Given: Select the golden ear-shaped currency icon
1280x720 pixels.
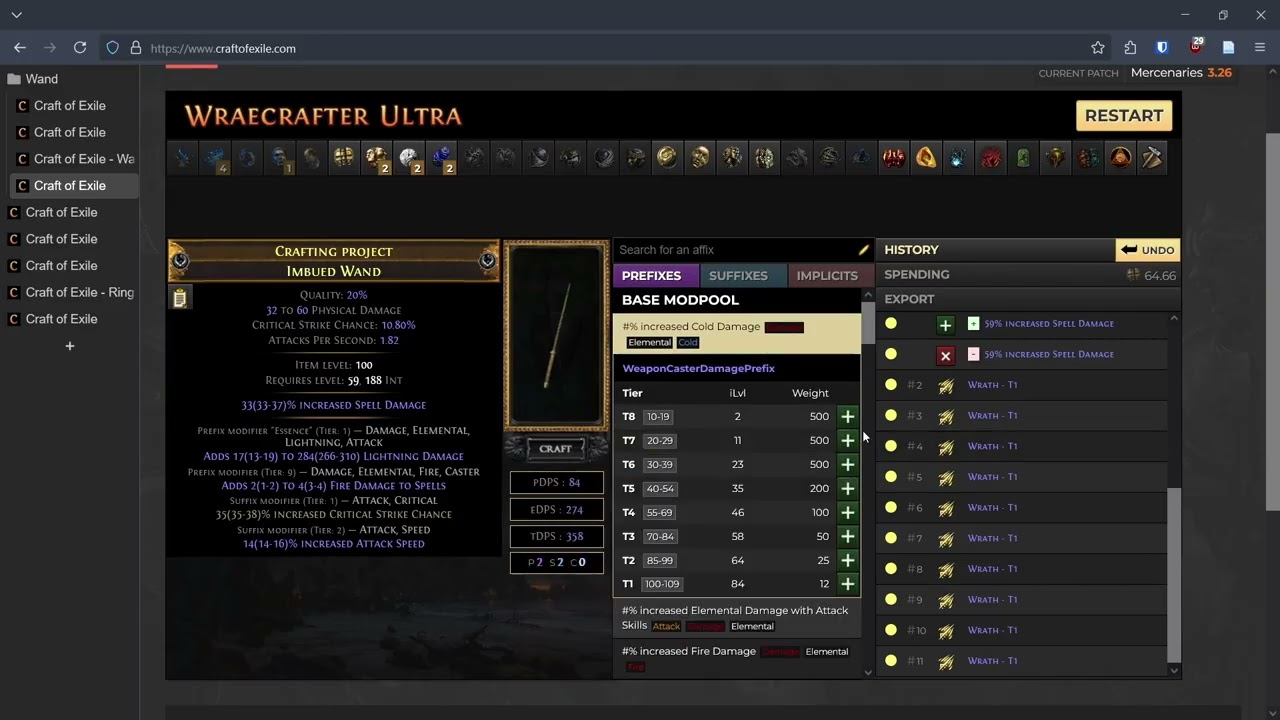Looking at the screenshot, I should tap(926, 157).
